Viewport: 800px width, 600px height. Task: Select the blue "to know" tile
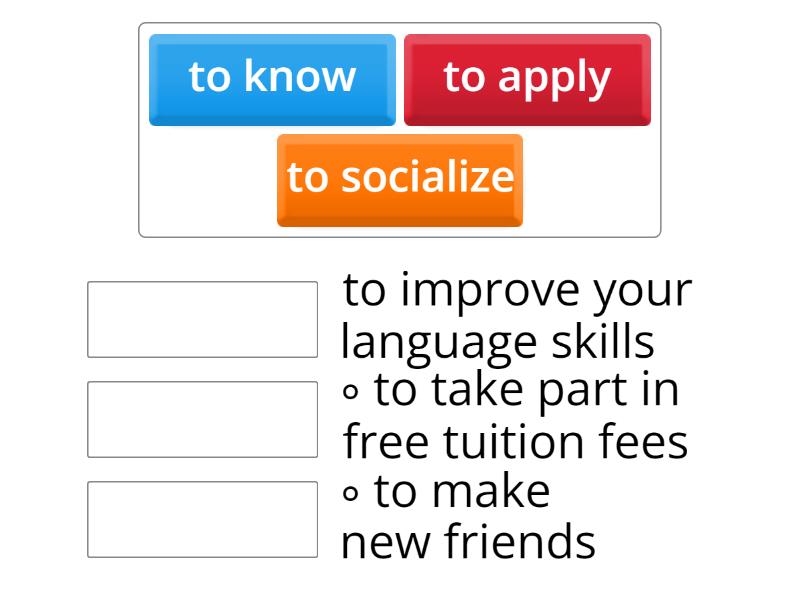pos(271,76)
